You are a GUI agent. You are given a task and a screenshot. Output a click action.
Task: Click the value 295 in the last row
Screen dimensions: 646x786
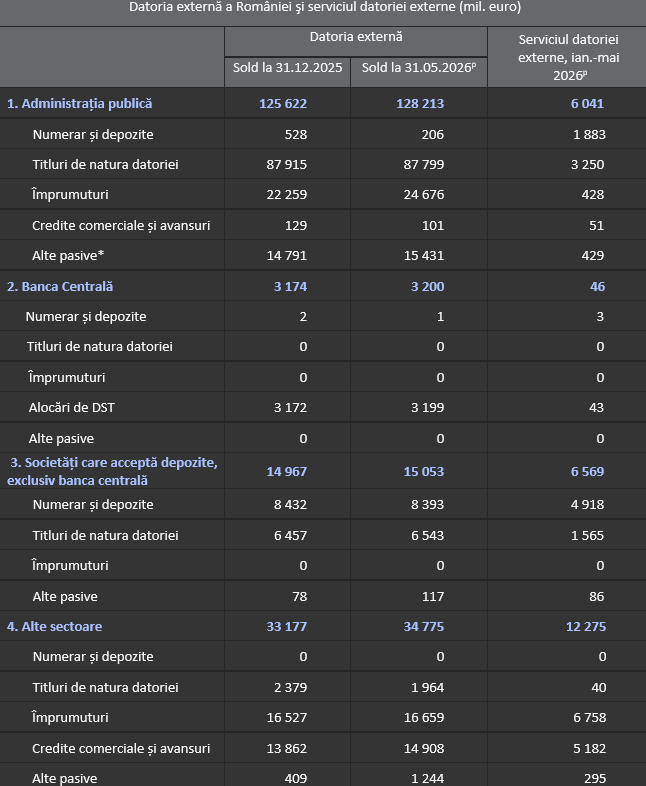tap(595, 778)
